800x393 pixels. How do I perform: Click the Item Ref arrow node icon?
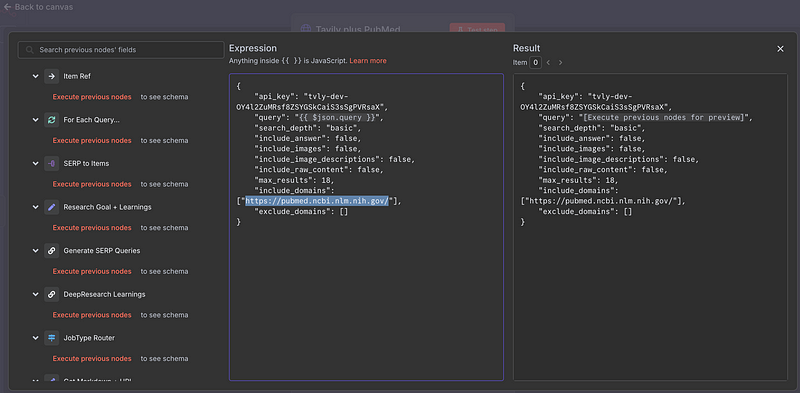click(x=52, y=76)
